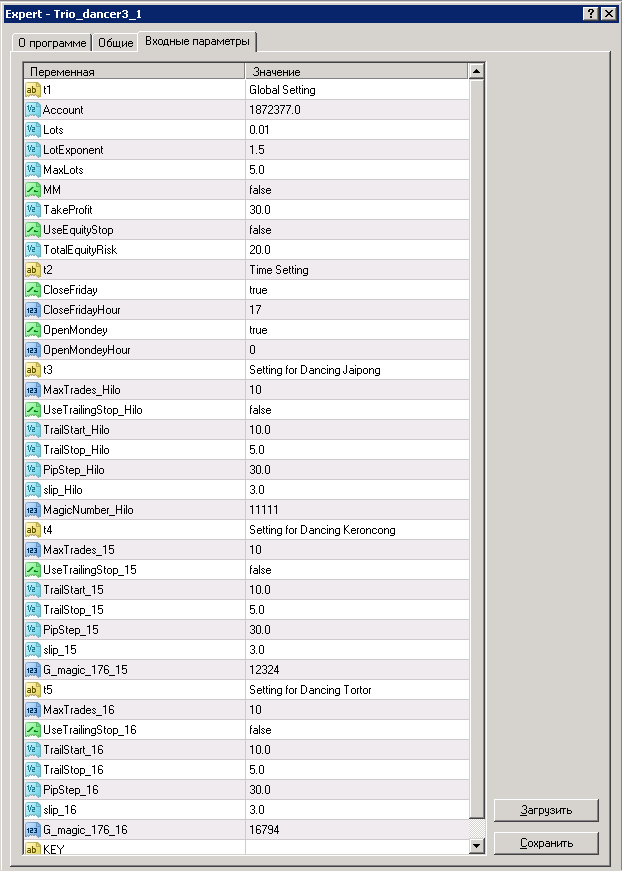
Task: Switch to the 'Общие' tab
Action: click(x=115, y=43)
